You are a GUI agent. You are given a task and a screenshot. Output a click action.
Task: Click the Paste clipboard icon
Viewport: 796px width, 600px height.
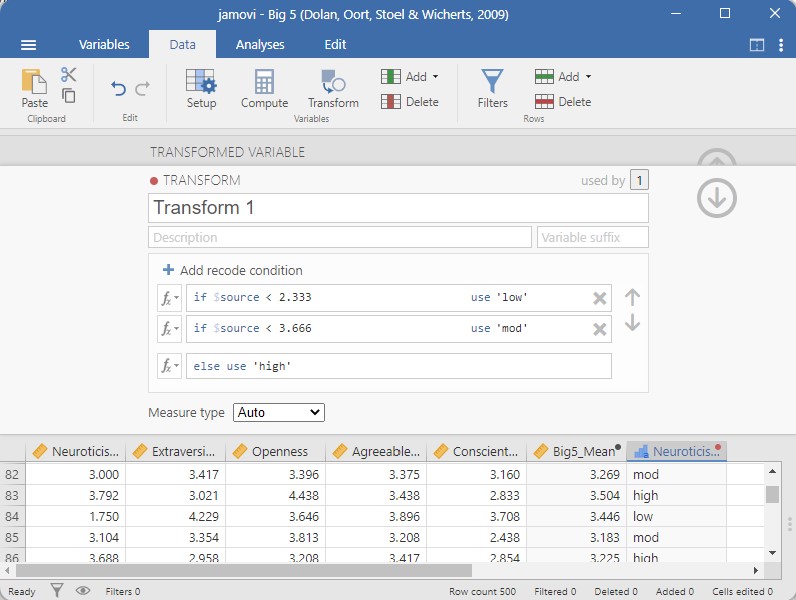point(35,82)
